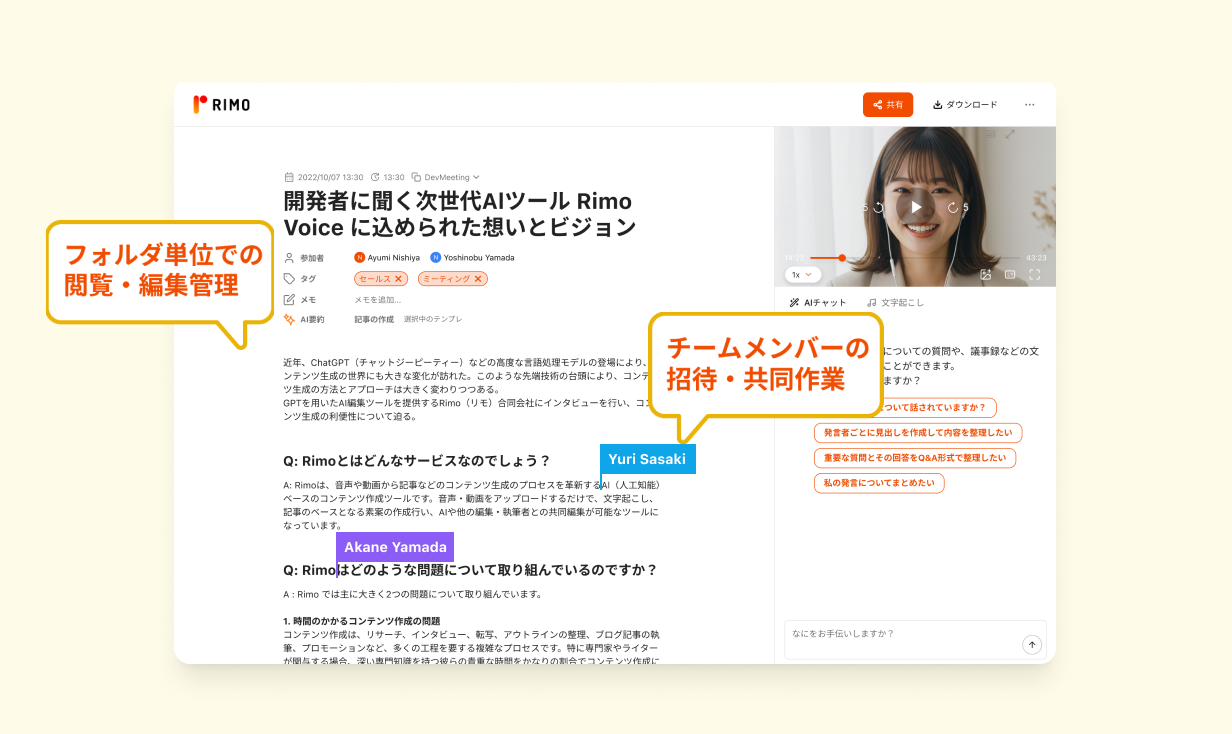Viewport: 1232px width, 734px height.
Task: Click the tag icon beside タグ
Action: 289,279
